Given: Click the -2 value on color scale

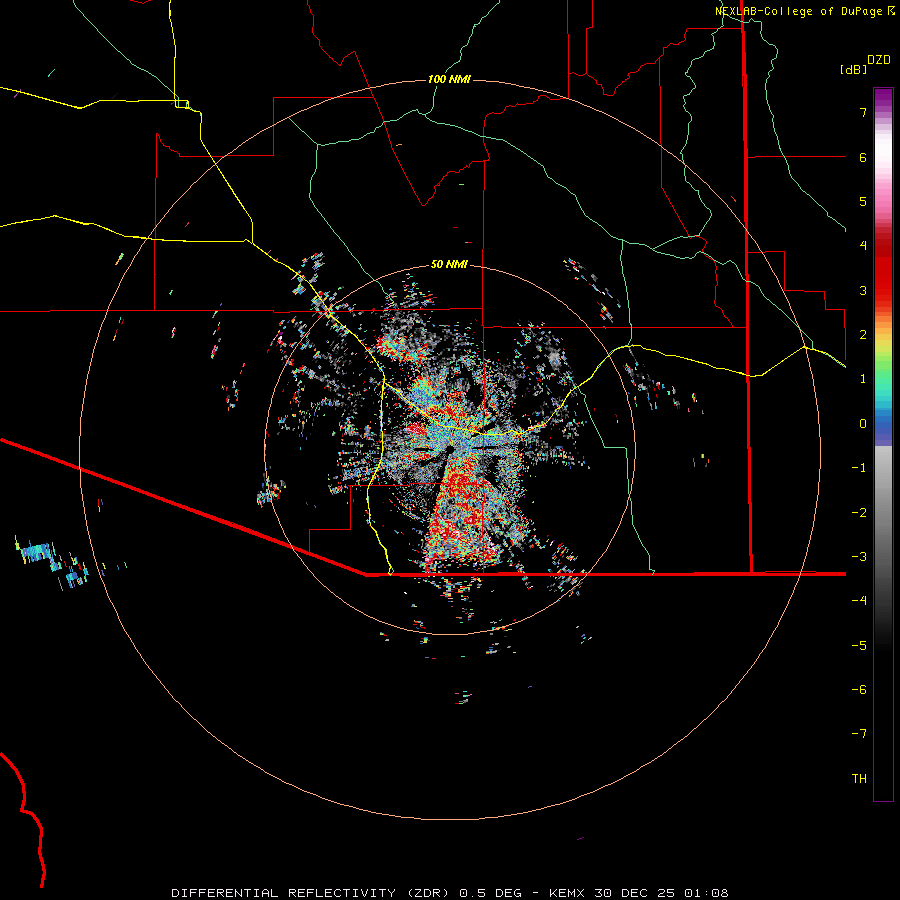Looking at the screenshot, I should coord(859,513).
